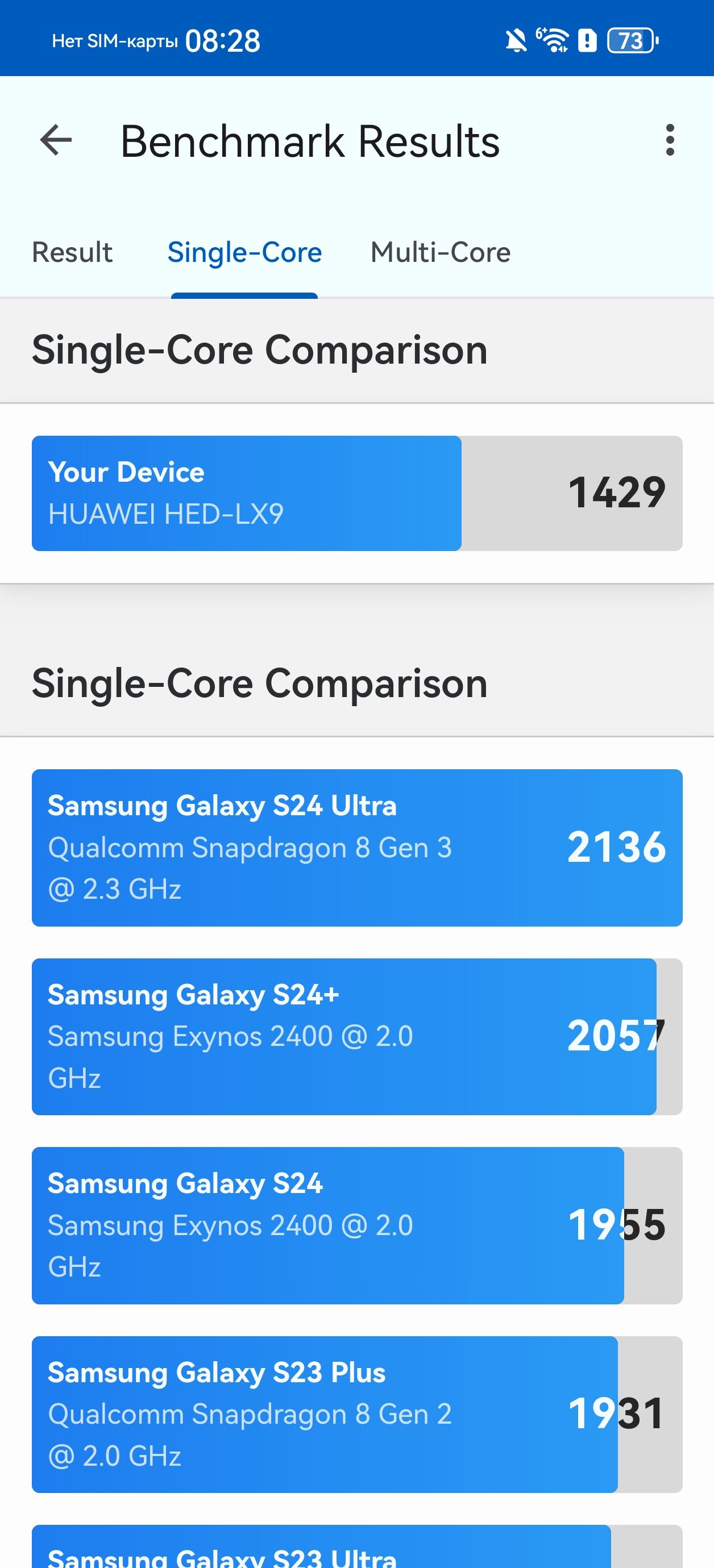The height and width of the screenshot is (1568, 714).
Task: Tap the clock showing 08:28
Action: [x=222, y=41]
